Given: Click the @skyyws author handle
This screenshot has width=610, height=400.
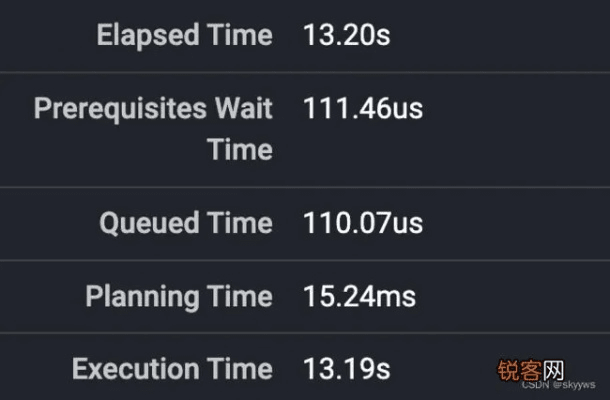Looking at the screenshot, I should coord(574,384).
